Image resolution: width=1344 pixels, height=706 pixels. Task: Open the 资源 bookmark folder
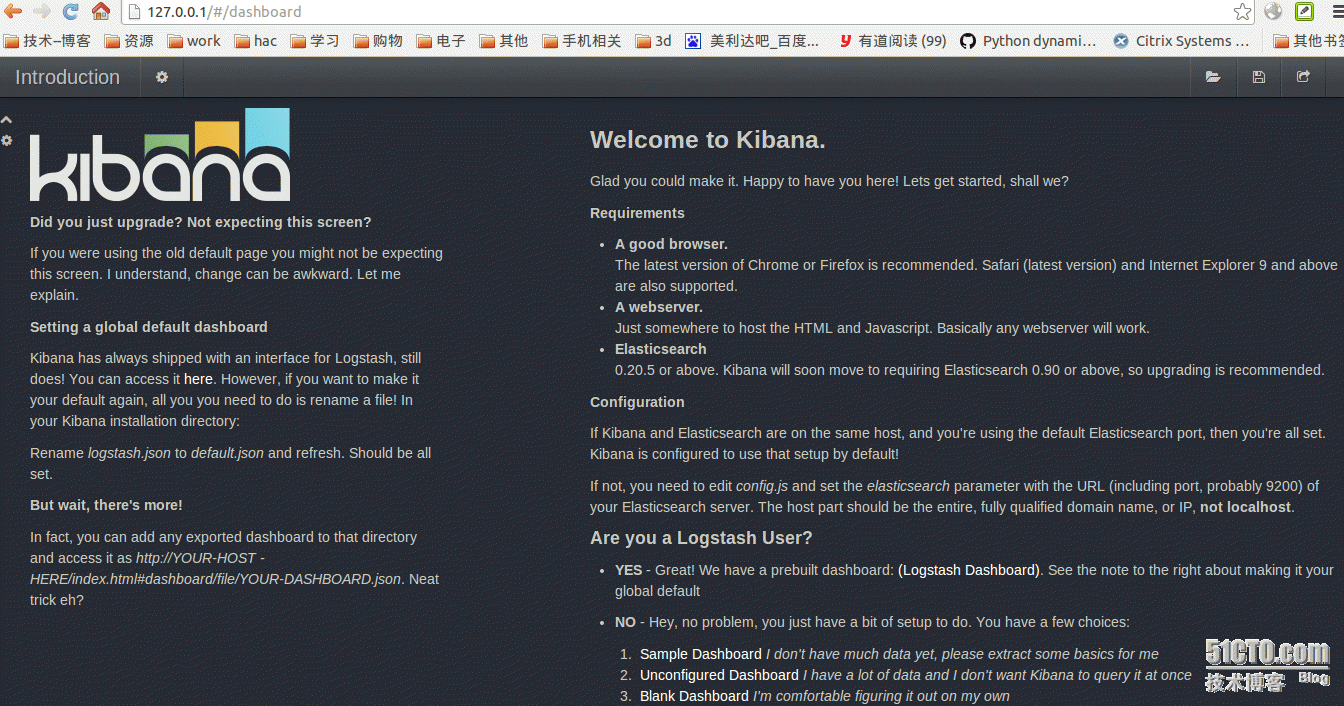[x=130, y=41]
